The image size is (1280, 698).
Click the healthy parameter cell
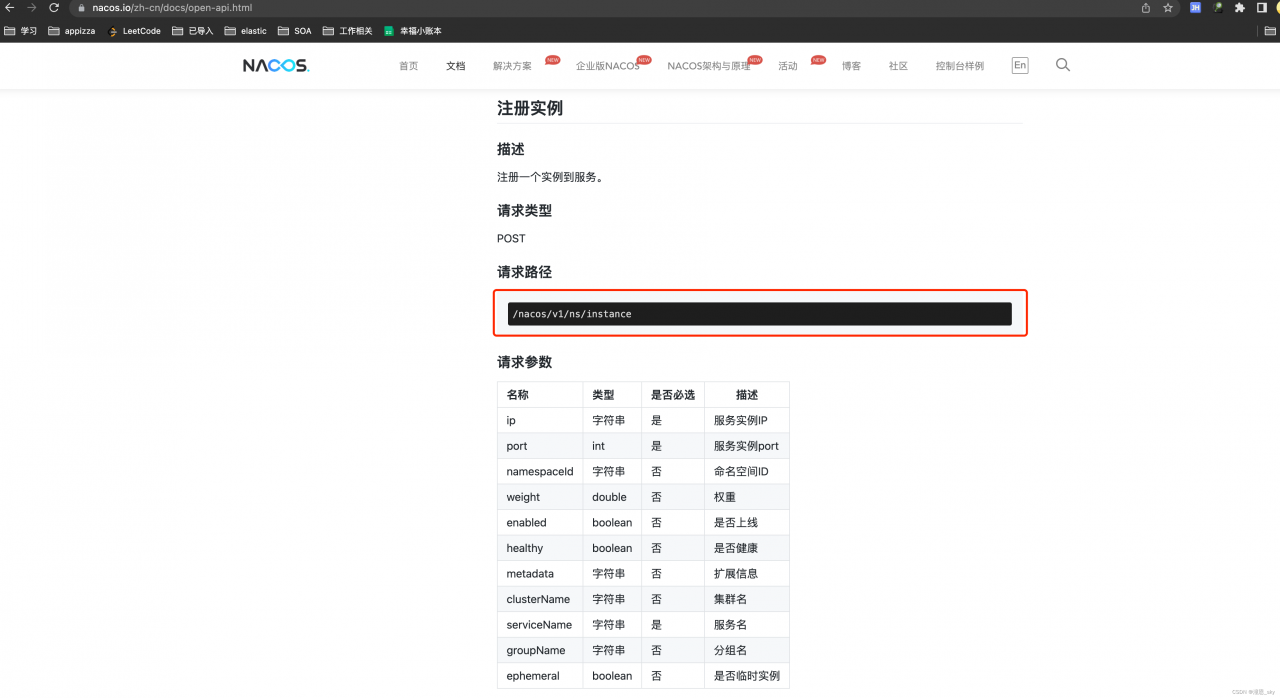[540, 548]
